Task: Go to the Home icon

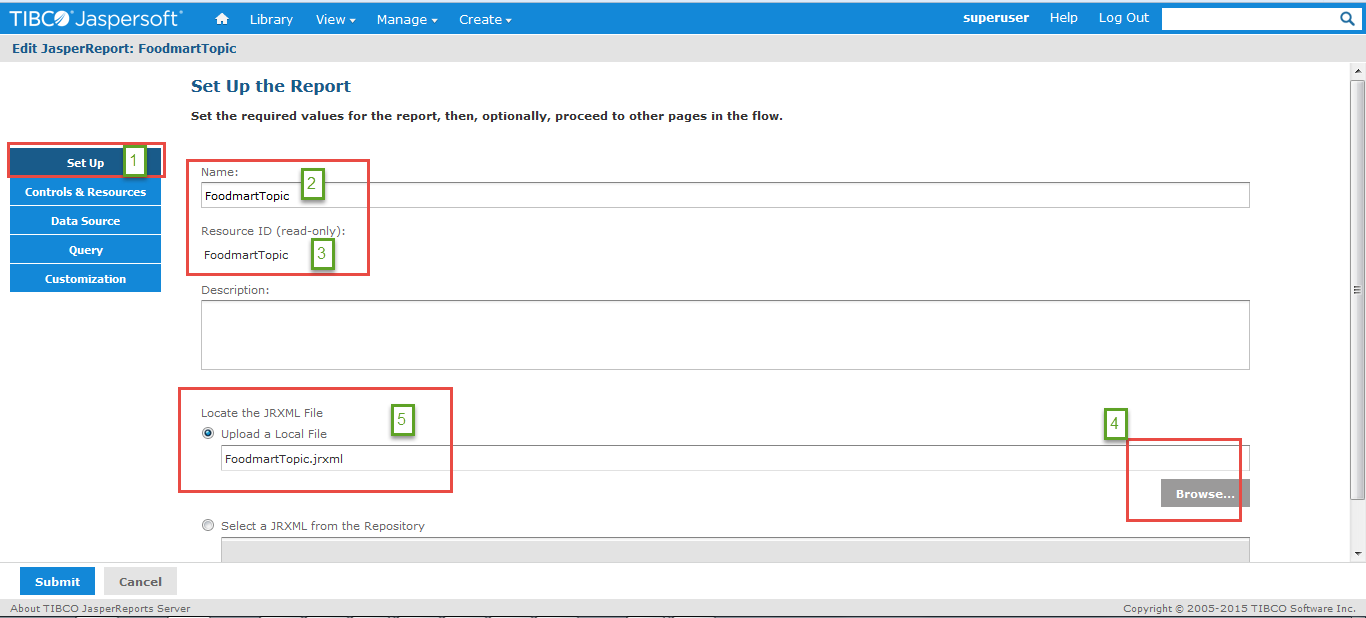Action: [x=222, y=19]
